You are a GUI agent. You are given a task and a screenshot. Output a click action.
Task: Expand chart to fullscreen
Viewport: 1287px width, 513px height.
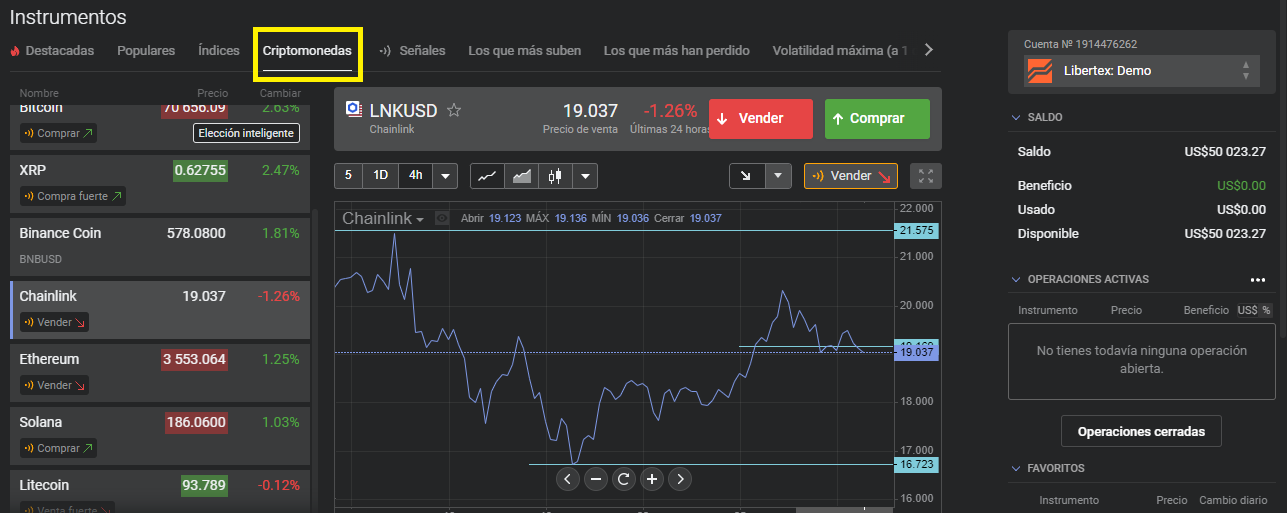(x=926, y=176)
